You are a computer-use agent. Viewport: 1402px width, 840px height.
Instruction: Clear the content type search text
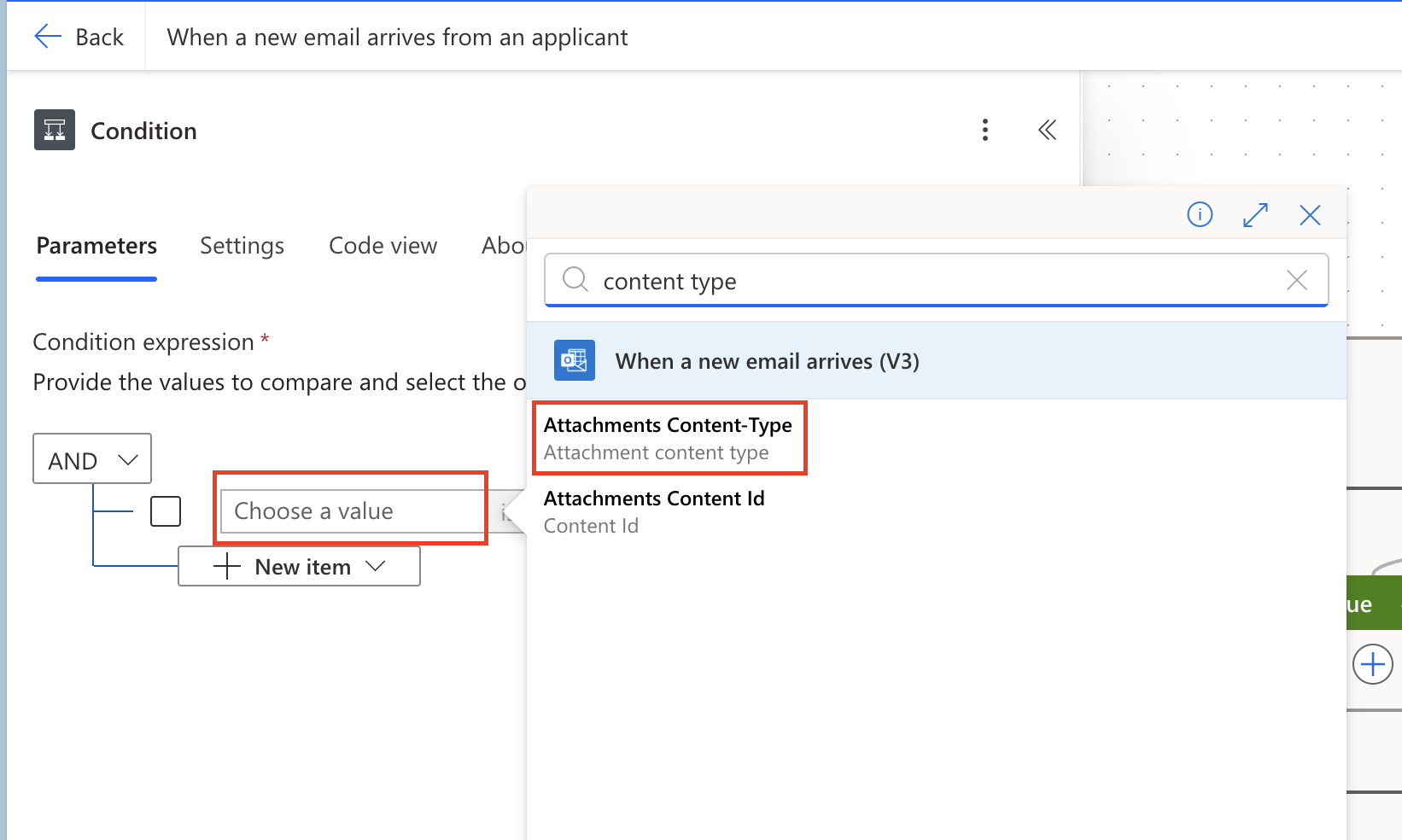1296,280
